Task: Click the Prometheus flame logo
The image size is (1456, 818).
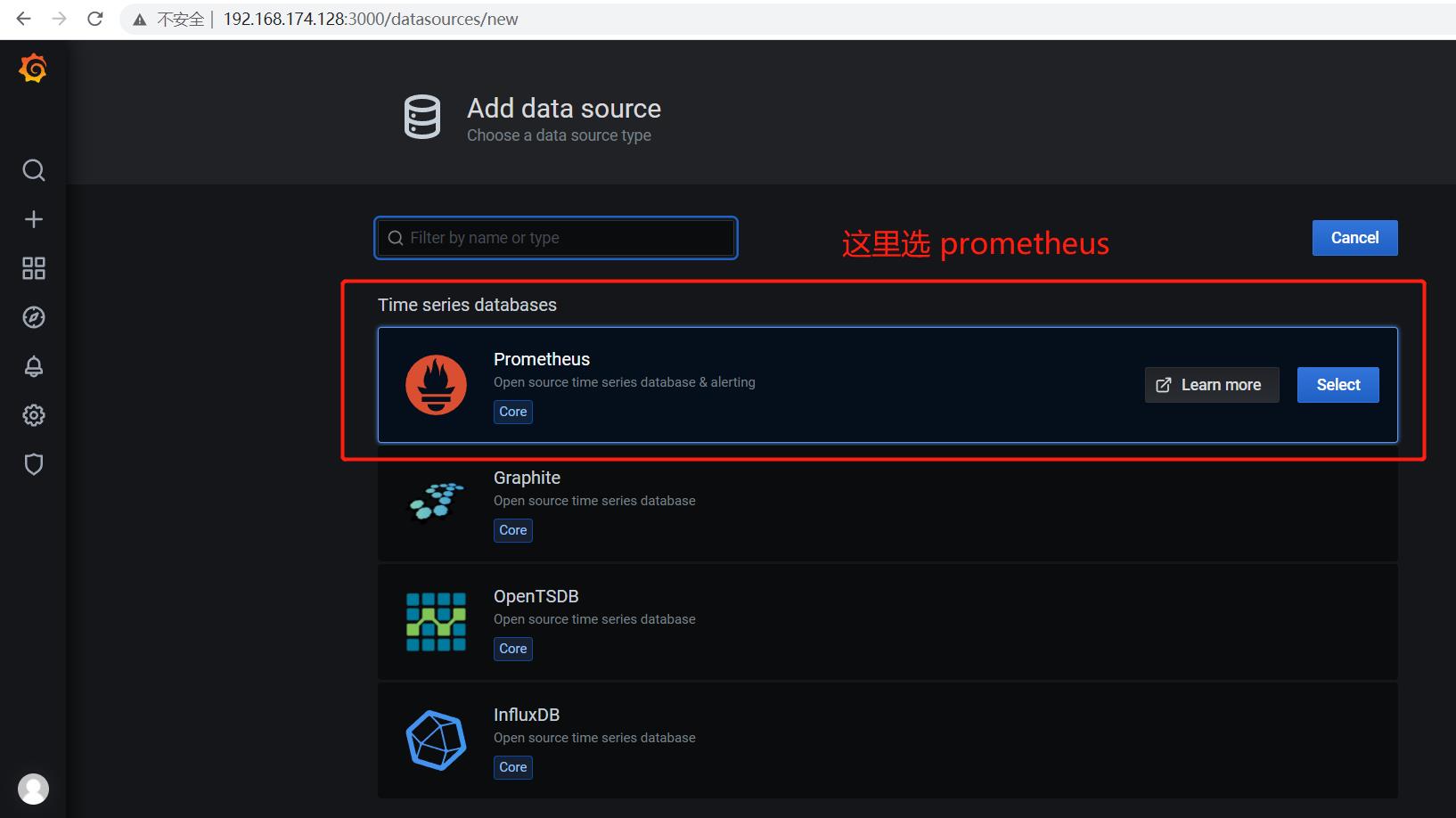Action: click(x=436, y=385)
